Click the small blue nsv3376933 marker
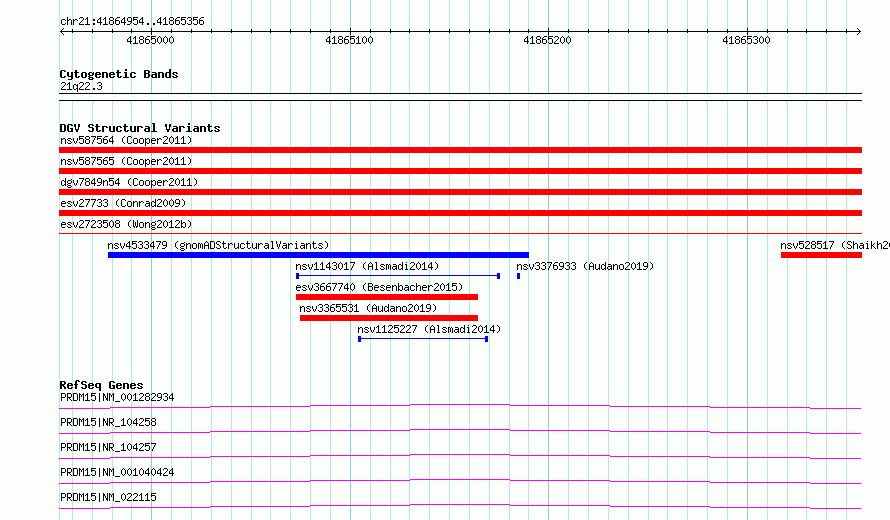The image size is (890, 520). click(x=518, y=276)
